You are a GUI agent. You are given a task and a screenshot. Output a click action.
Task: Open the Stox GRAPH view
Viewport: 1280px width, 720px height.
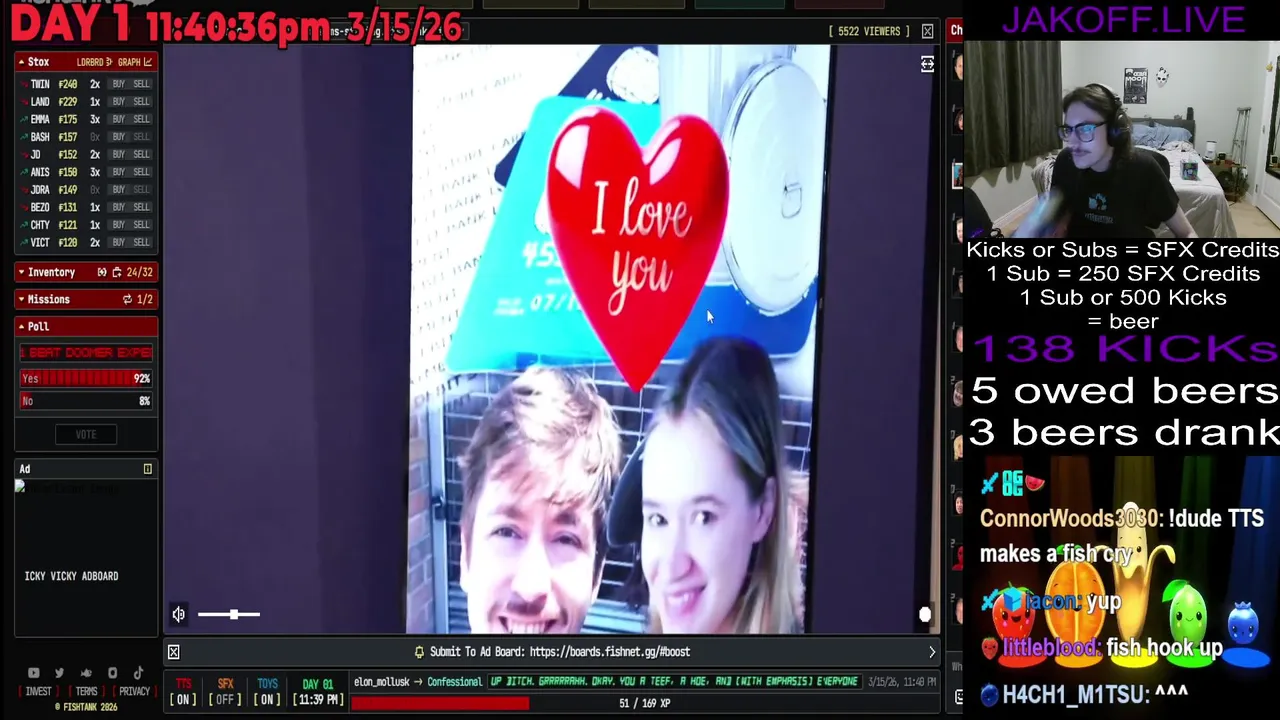(x=135, y=62)
